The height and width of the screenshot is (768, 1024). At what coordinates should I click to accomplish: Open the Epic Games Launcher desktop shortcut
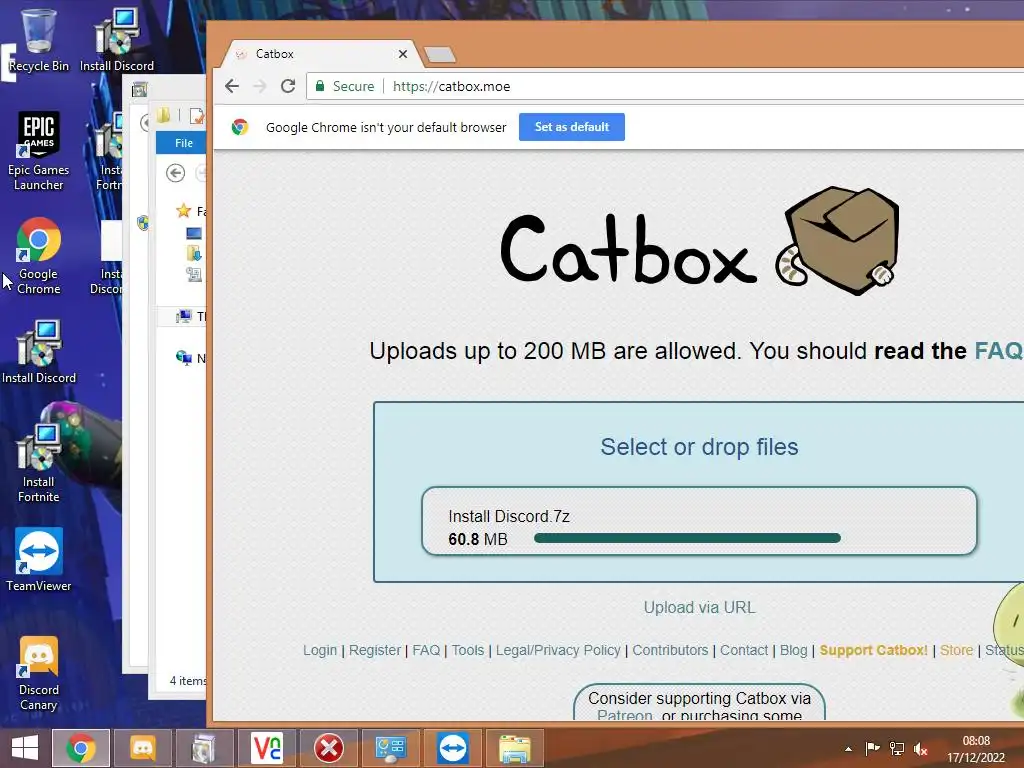pos(39,152)
